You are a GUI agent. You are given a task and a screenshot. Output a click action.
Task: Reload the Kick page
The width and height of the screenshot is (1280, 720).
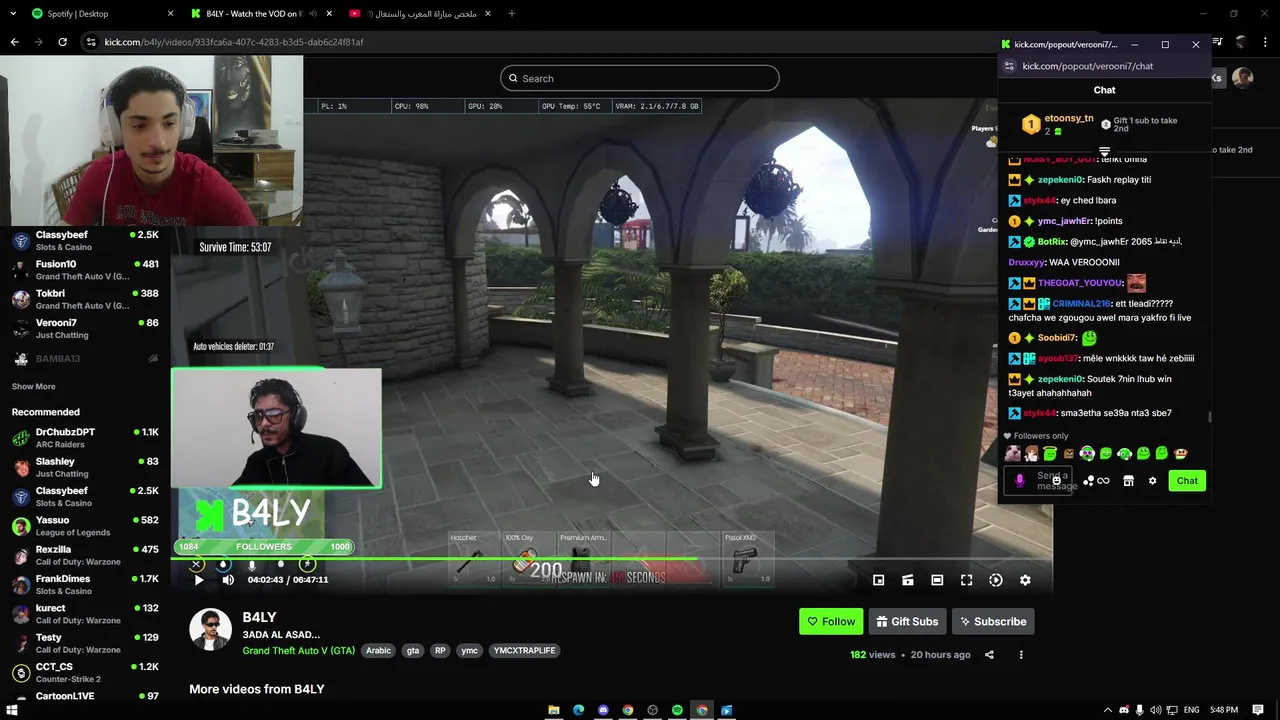pos(62,42)
